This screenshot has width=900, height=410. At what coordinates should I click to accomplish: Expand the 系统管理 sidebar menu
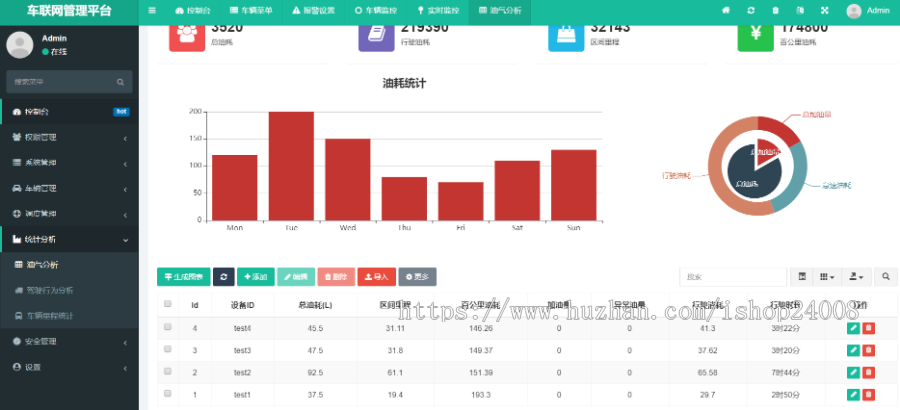coord(69,163)
